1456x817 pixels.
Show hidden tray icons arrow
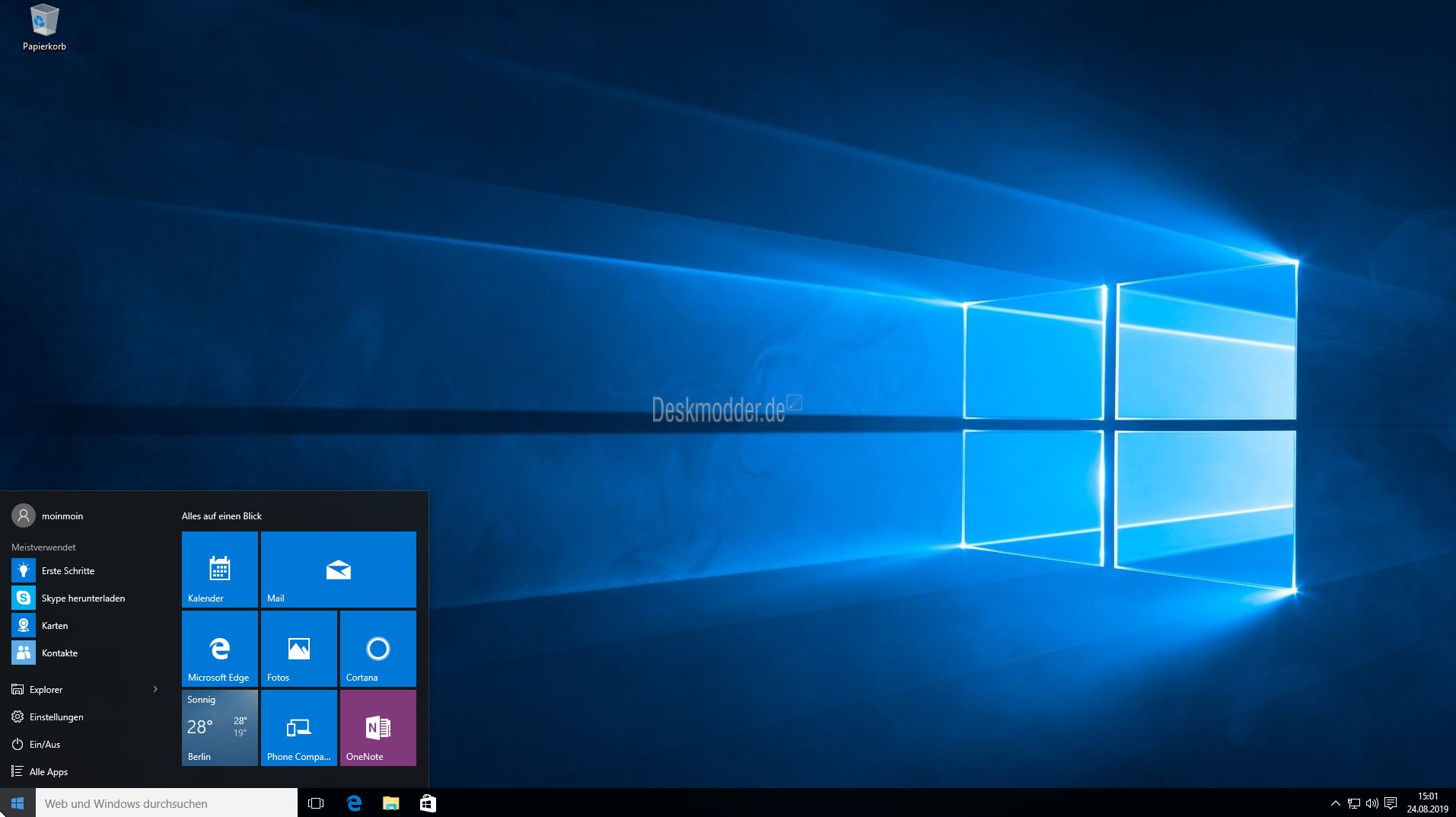(x=1335, y=803)
